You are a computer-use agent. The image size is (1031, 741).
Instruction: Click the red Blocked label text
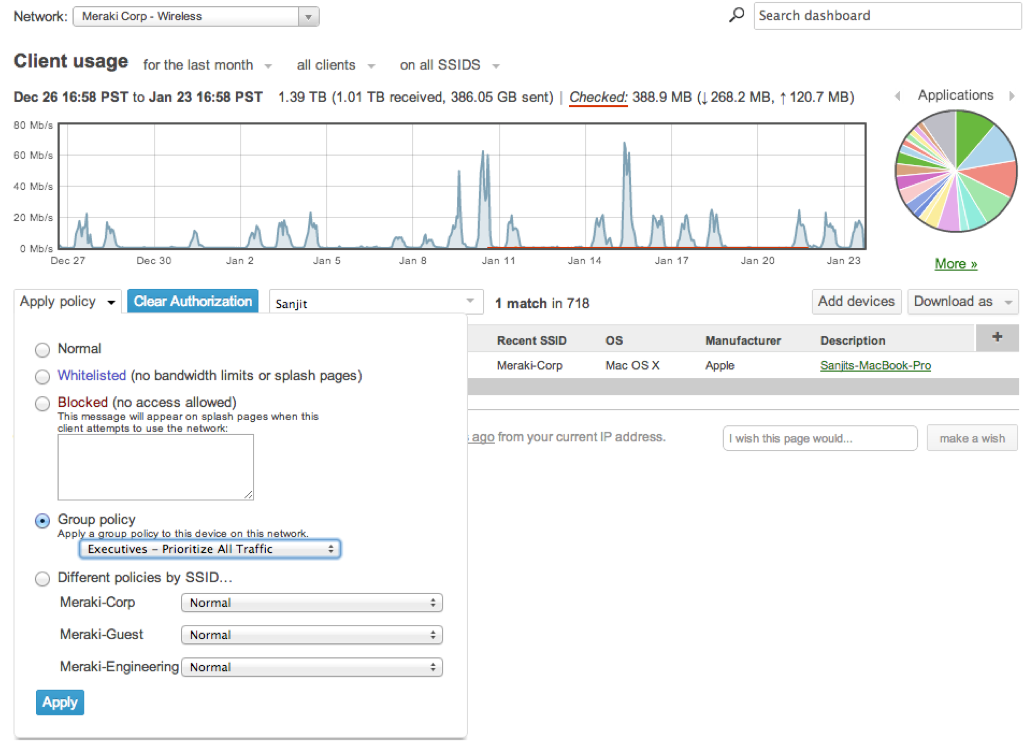click(x=83, y=402)
